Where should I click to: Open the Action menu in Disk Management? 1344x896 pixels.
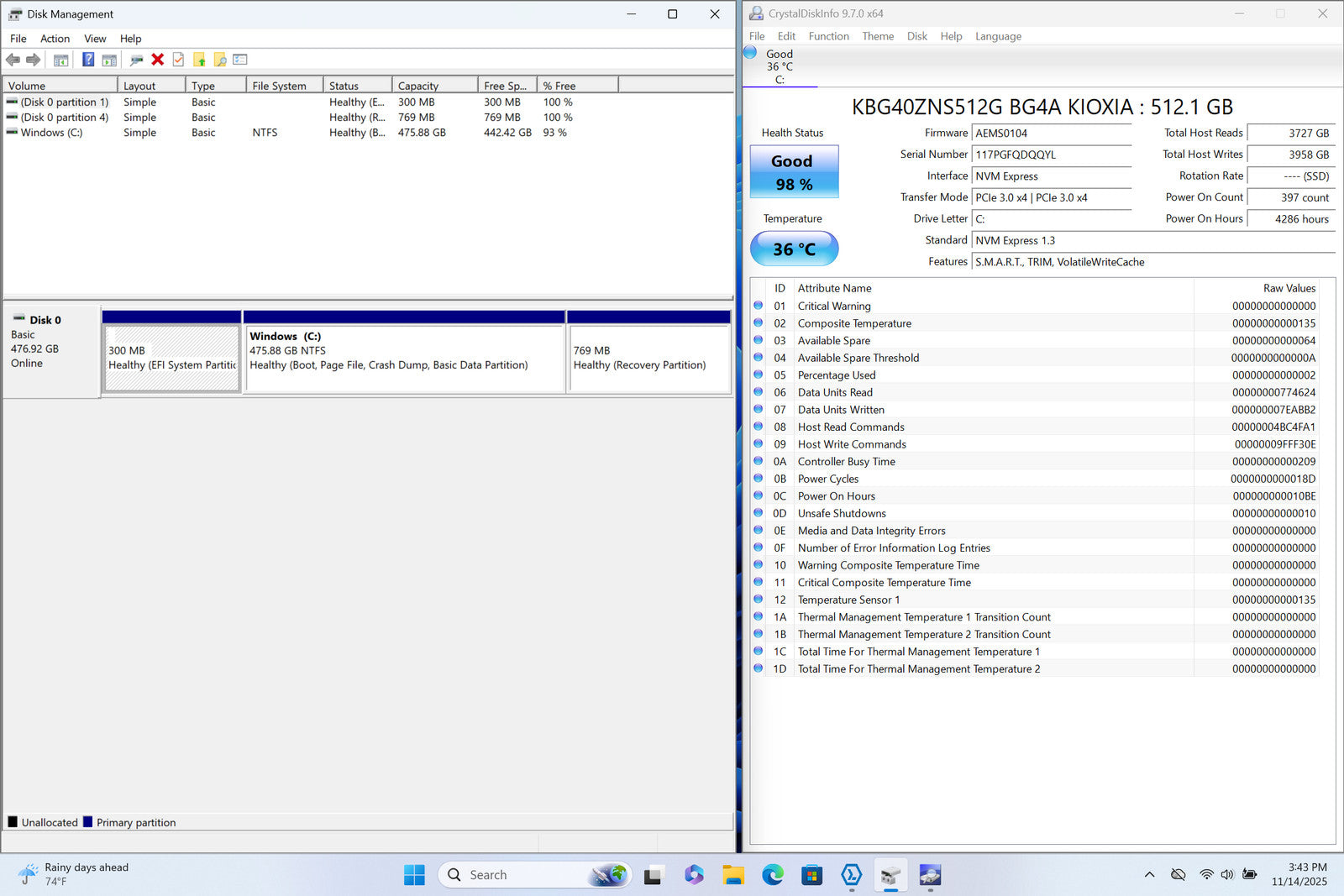click(x=55, y=39)
